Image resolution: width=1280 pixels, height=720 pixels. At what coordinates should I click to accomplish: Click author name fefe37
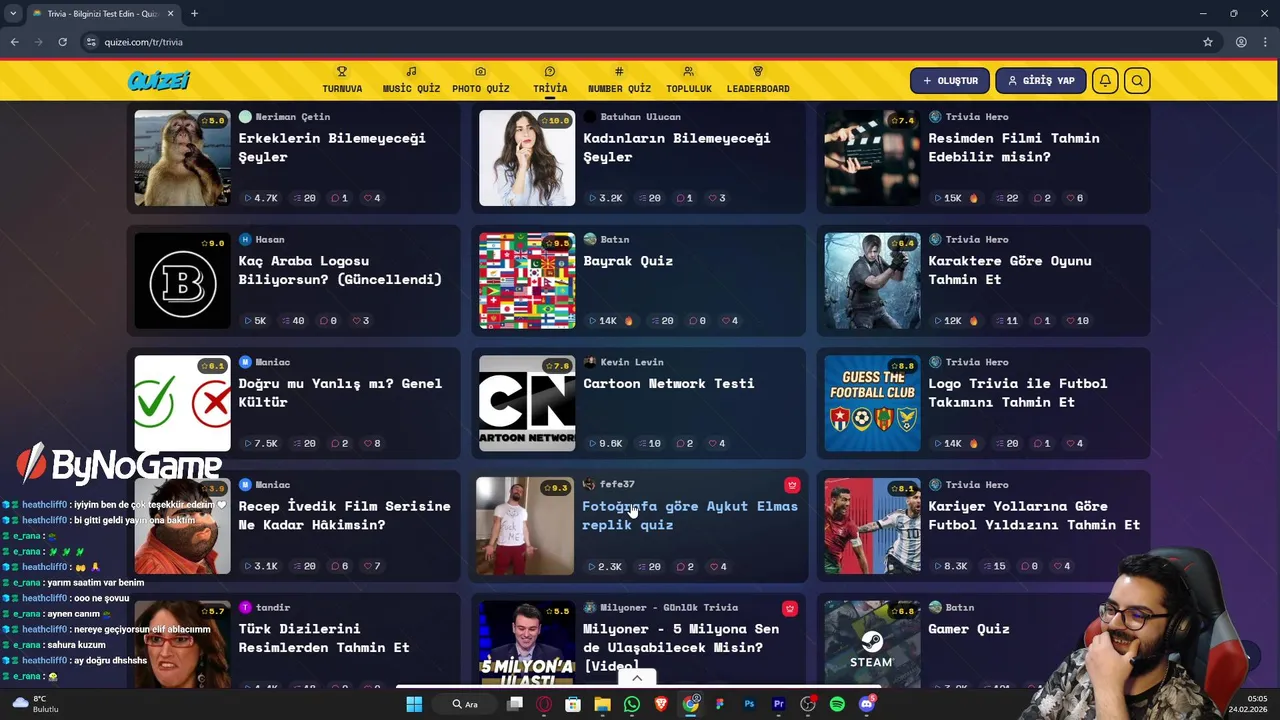(617, 485)
